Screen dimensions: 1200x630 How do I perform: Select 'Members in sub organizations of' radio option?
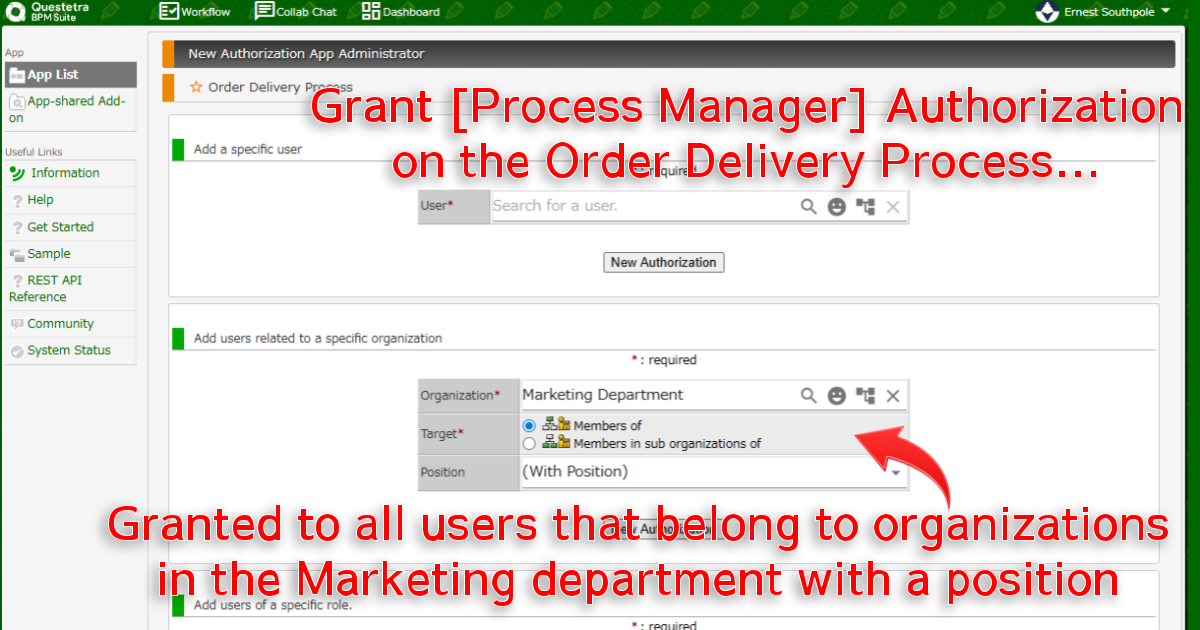coord(530,443)
